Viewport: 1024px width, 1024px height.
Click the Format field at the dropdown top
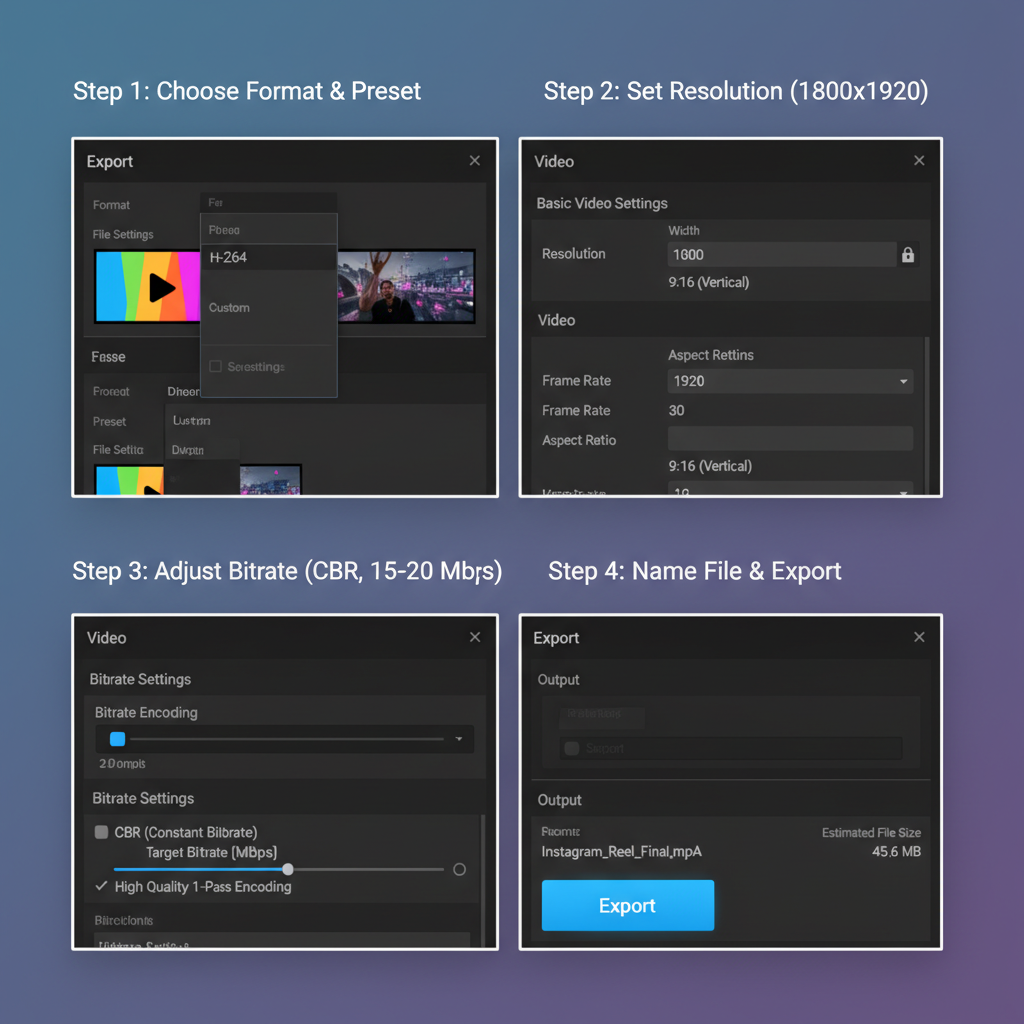pyautogui.click(x=268, y=202)
